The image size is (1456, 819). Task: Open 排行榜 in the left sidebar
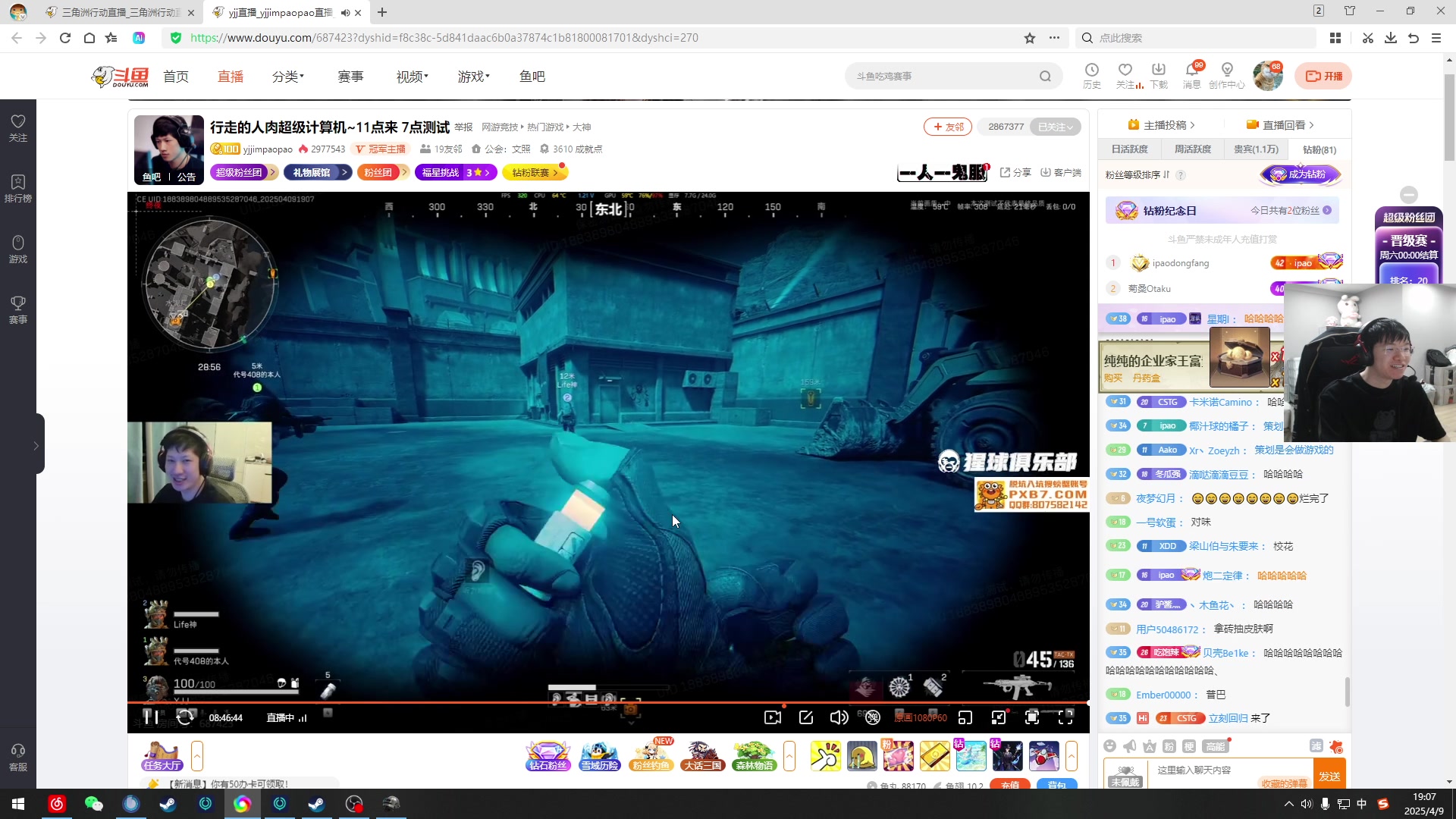(18, 189)
